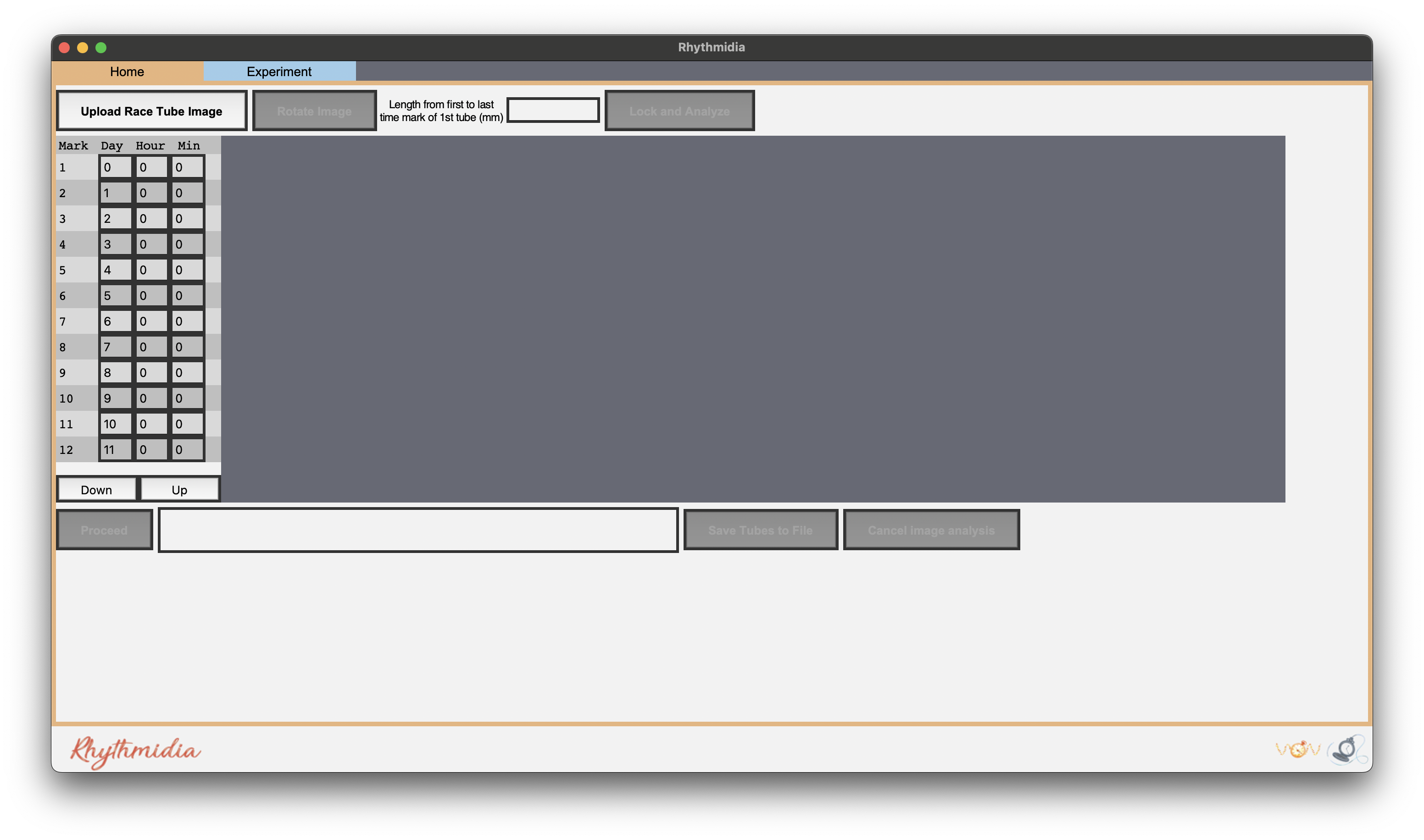The image size is (1424, 840).
Task: Click the blue stopwatch logo in the footer
Action: point(1347,749)
